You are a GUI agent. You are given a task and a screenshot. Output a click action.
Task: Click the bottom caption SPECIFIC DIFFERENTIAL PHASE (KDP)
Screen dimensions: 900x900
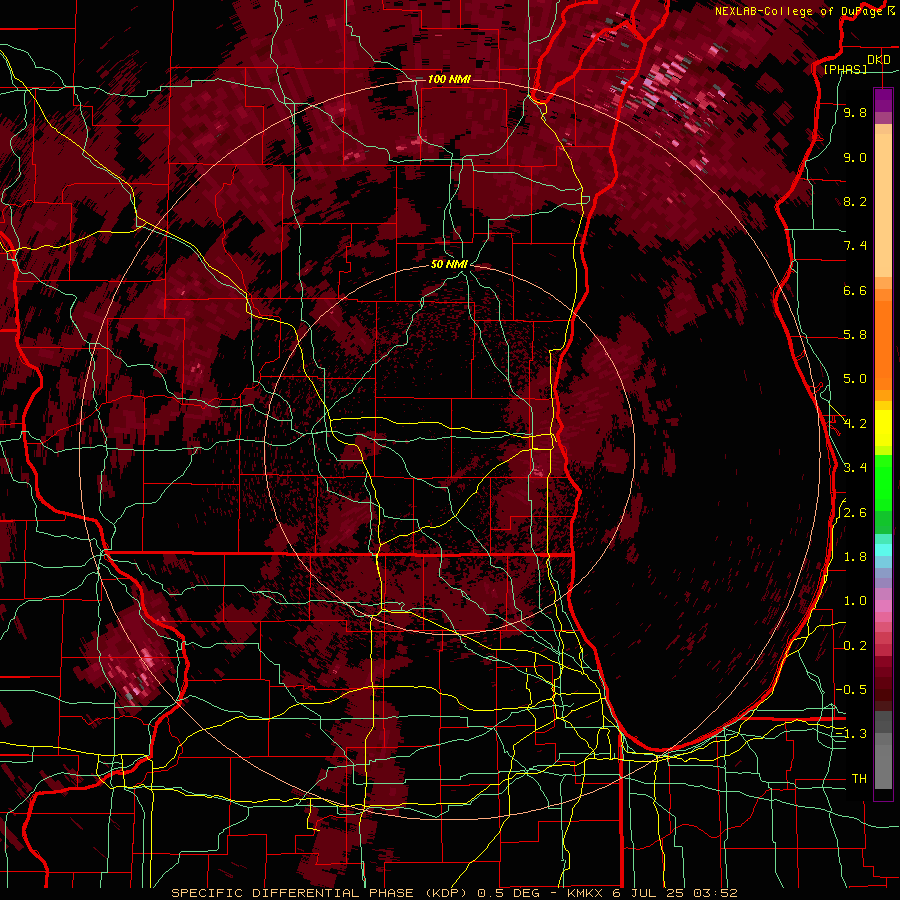[x=321, y=893]
